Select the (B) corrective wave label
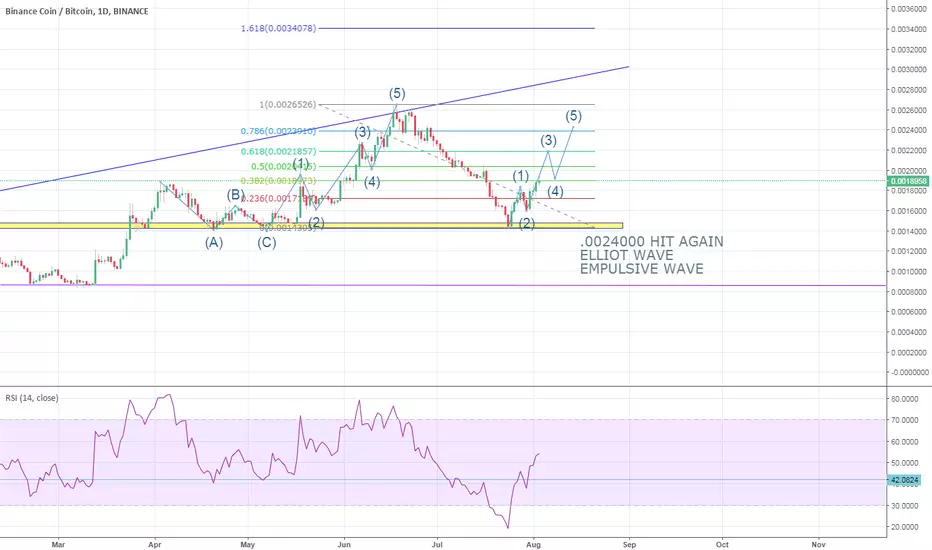The image size is (932, 550). click(235, 194)
